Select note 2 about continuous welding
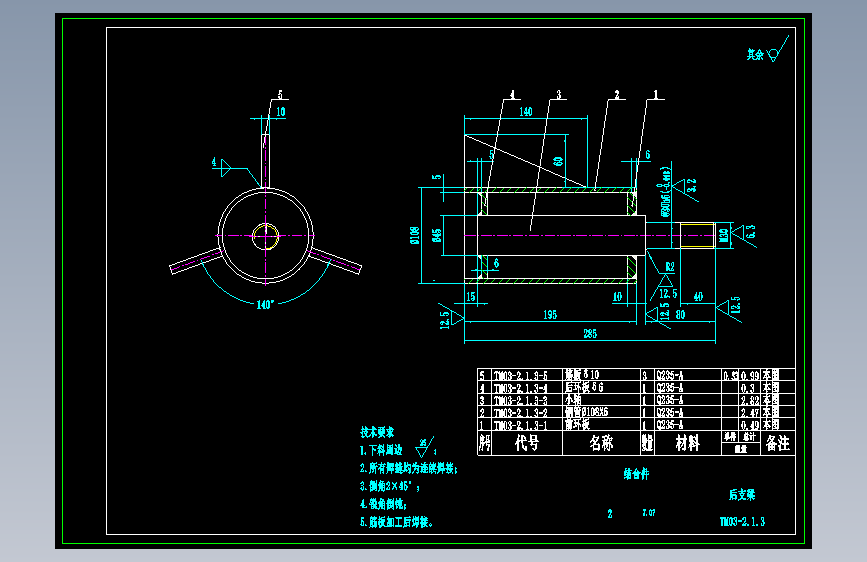 click(x=409, y=469)
